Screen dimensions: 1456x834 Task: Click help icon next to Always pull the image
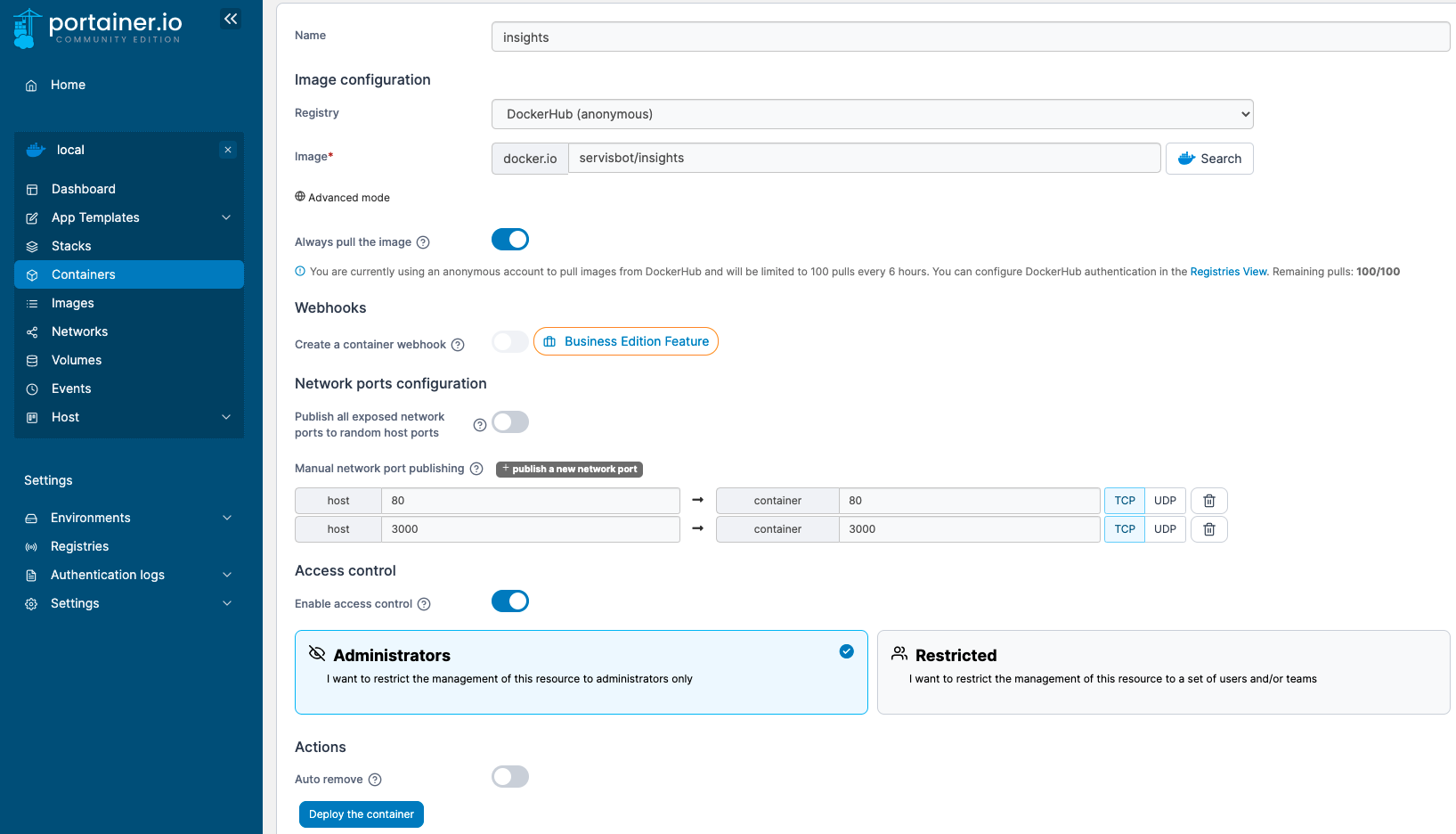coord(423,242)
